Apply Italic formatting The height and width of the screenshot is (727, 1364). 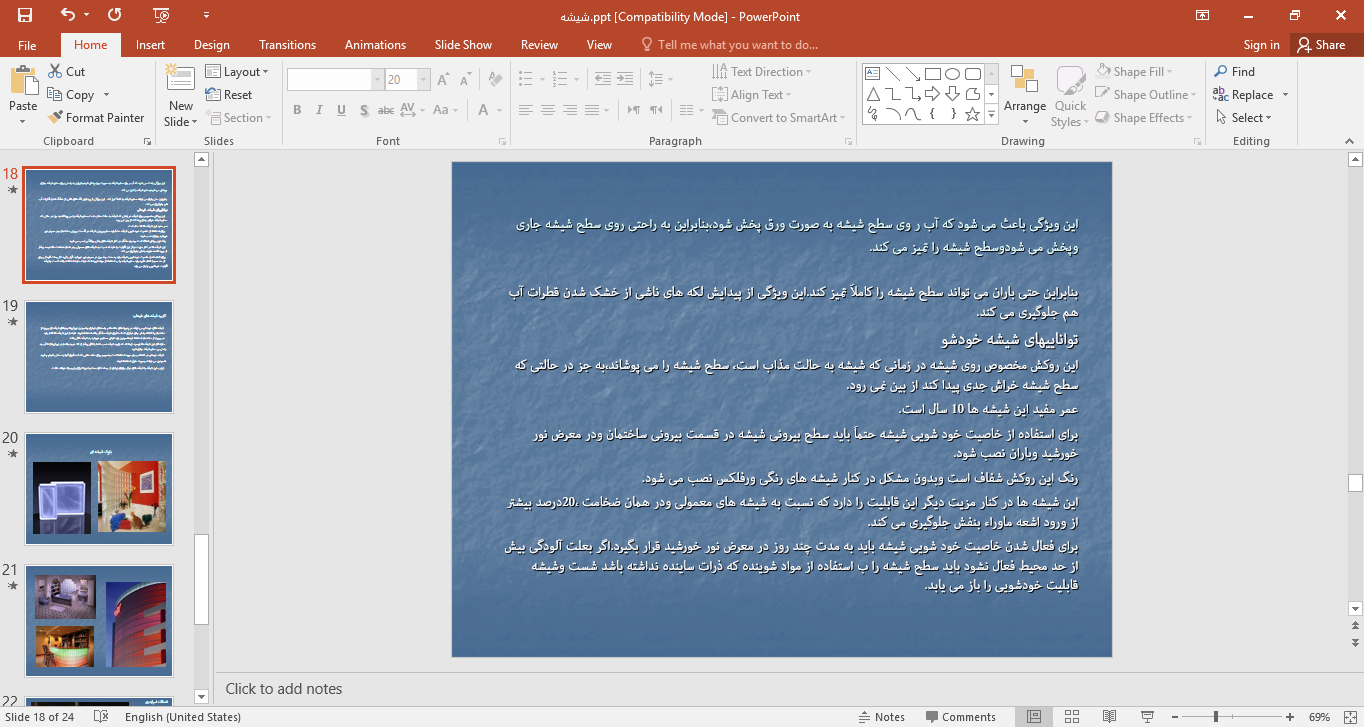coord(319,111)
